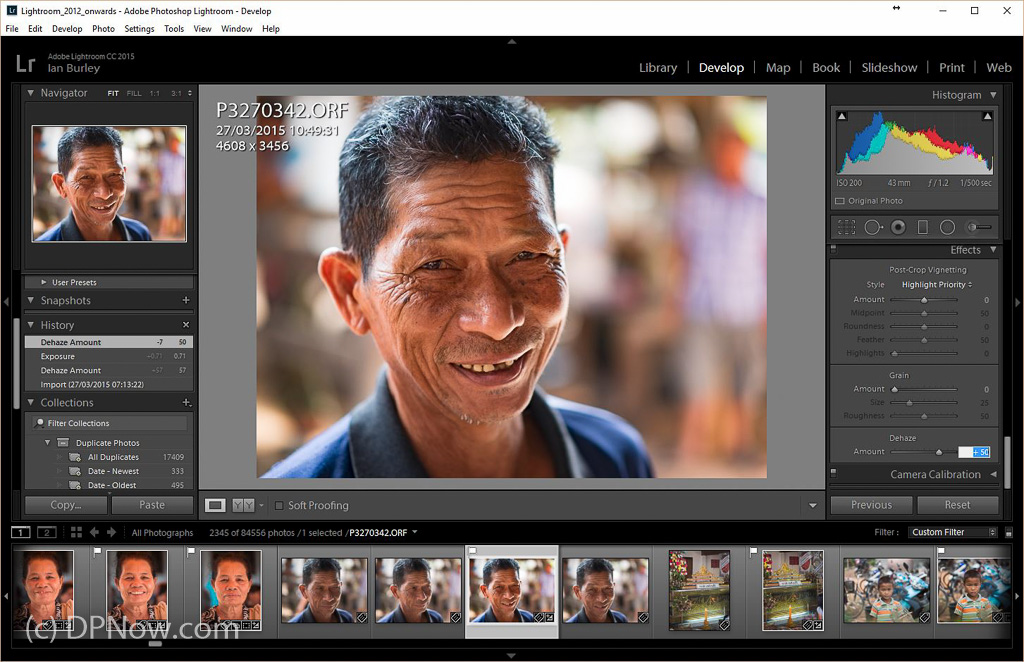Click the Copy... settings button

[66, 505]
